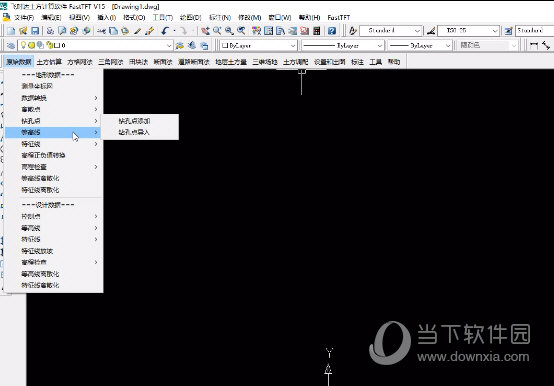554x386 pixels.
Task: Click the Linear Dimension icon
Action: [x=534, y=45]
